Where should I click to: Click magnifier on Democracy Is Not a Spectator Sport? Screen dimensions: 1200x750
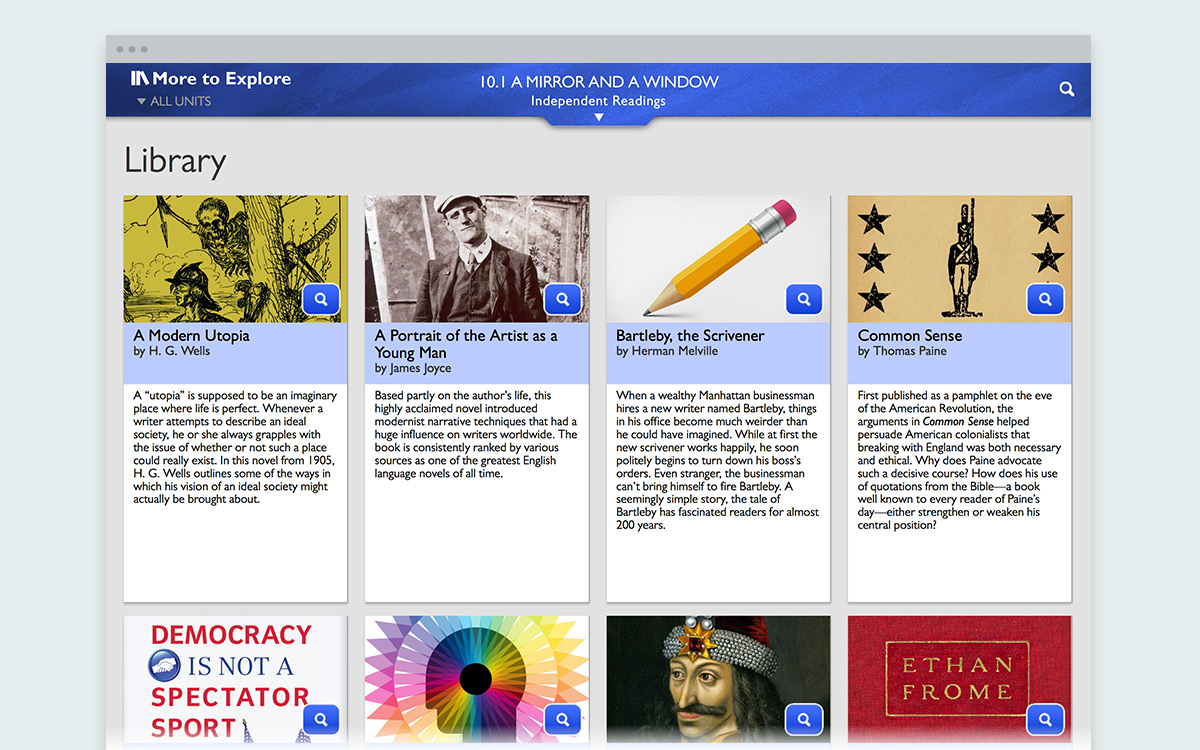click(321, 719)
